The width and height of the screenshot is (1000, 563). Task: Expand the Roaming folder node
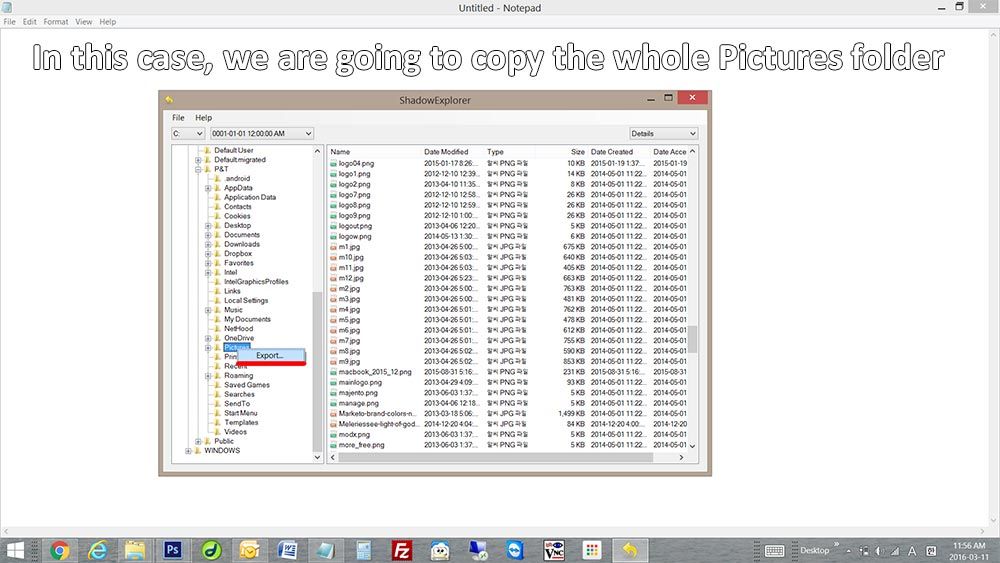click(208, 376)
